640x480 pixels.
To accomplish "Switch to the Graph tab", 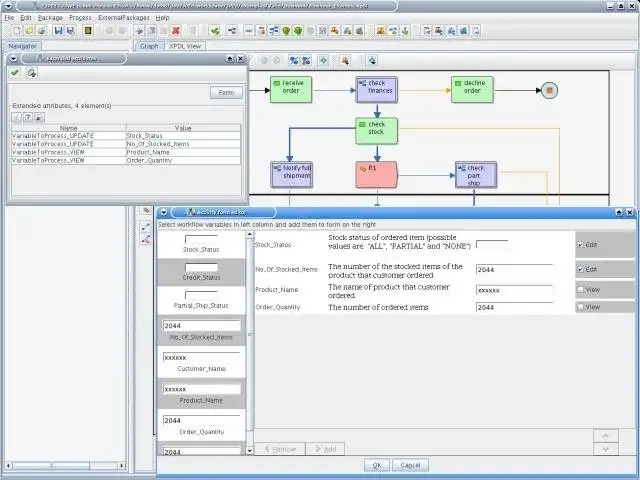I will (149, 47).
